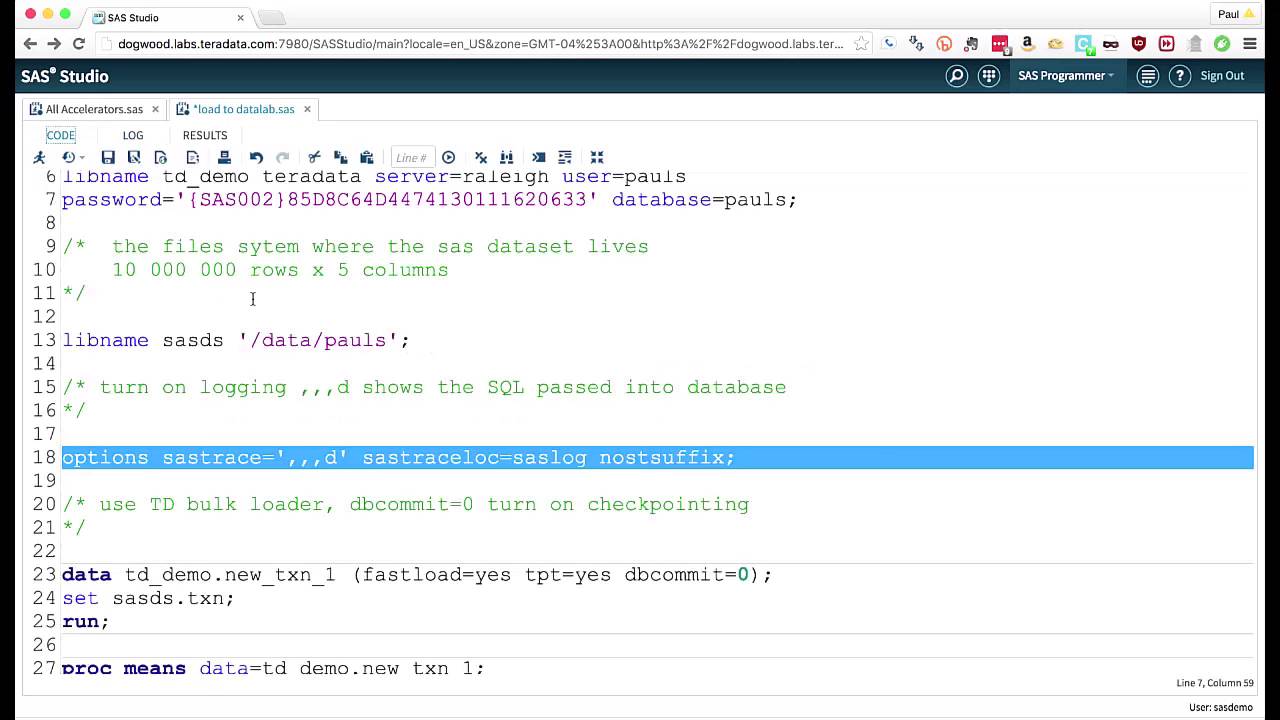The height and width of the screenshot is (720, 1280).
Task: Click the Save As icon
Action: 134,157
